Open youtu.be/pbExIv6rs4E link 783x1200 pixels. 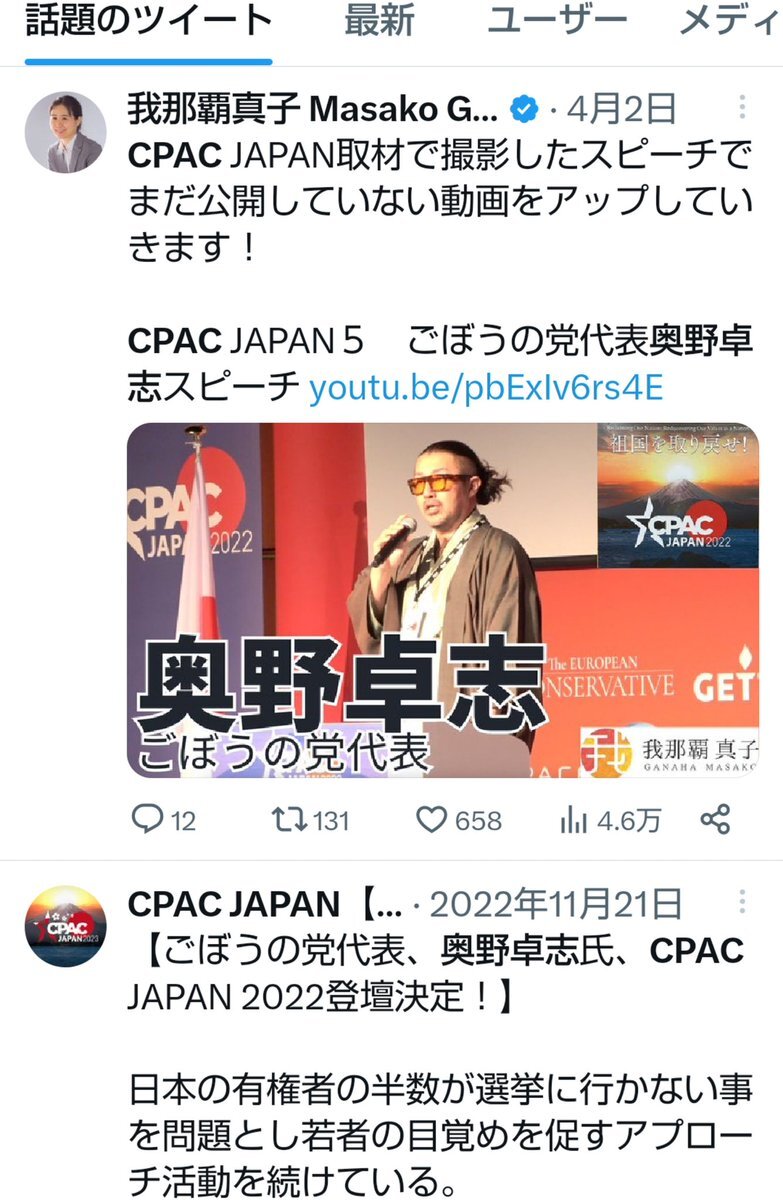[x=486, y=388]
